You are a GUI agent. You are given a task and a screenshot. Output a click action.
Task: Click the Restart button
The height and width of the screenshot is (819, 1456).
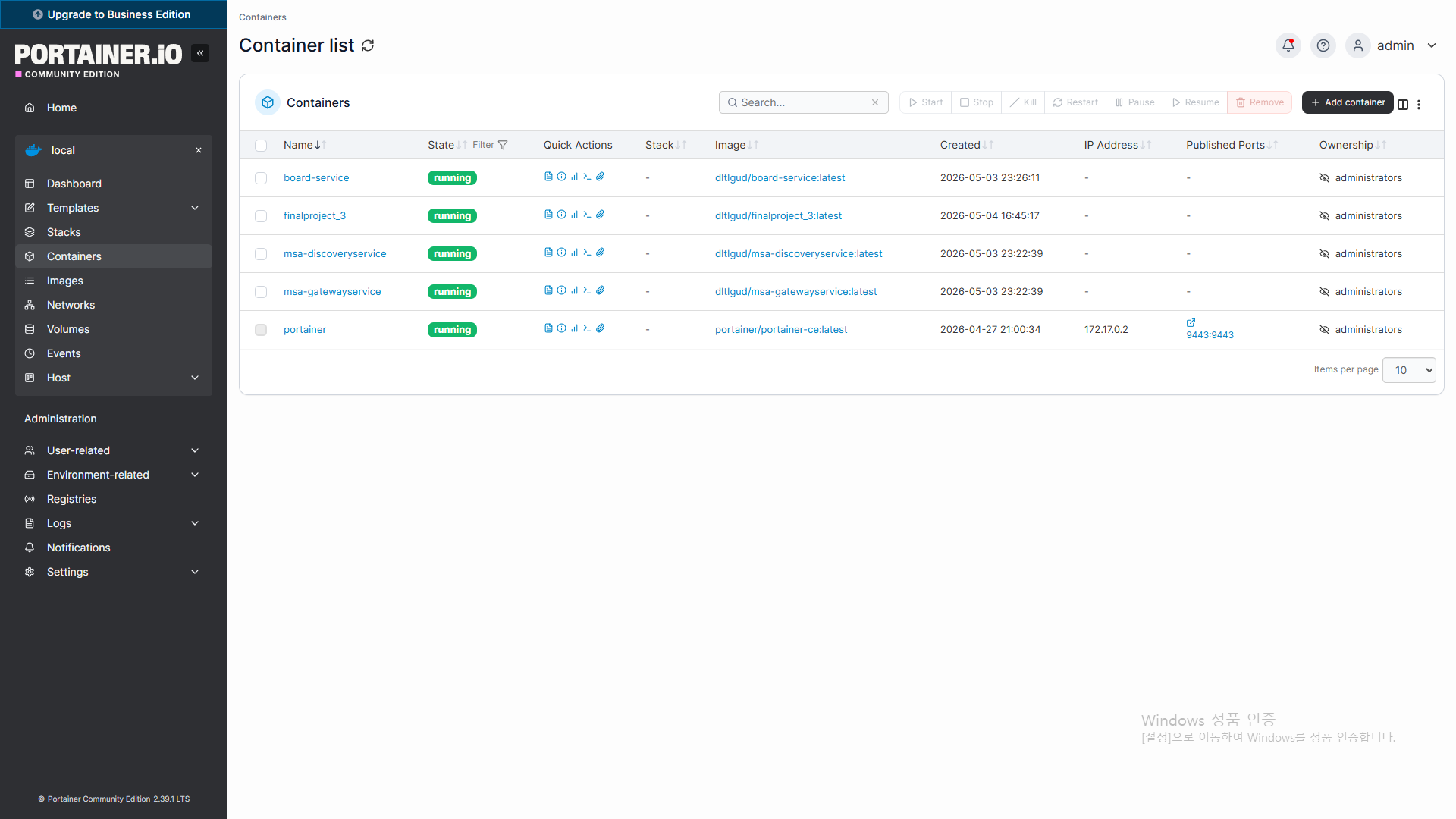[1075, 102]
